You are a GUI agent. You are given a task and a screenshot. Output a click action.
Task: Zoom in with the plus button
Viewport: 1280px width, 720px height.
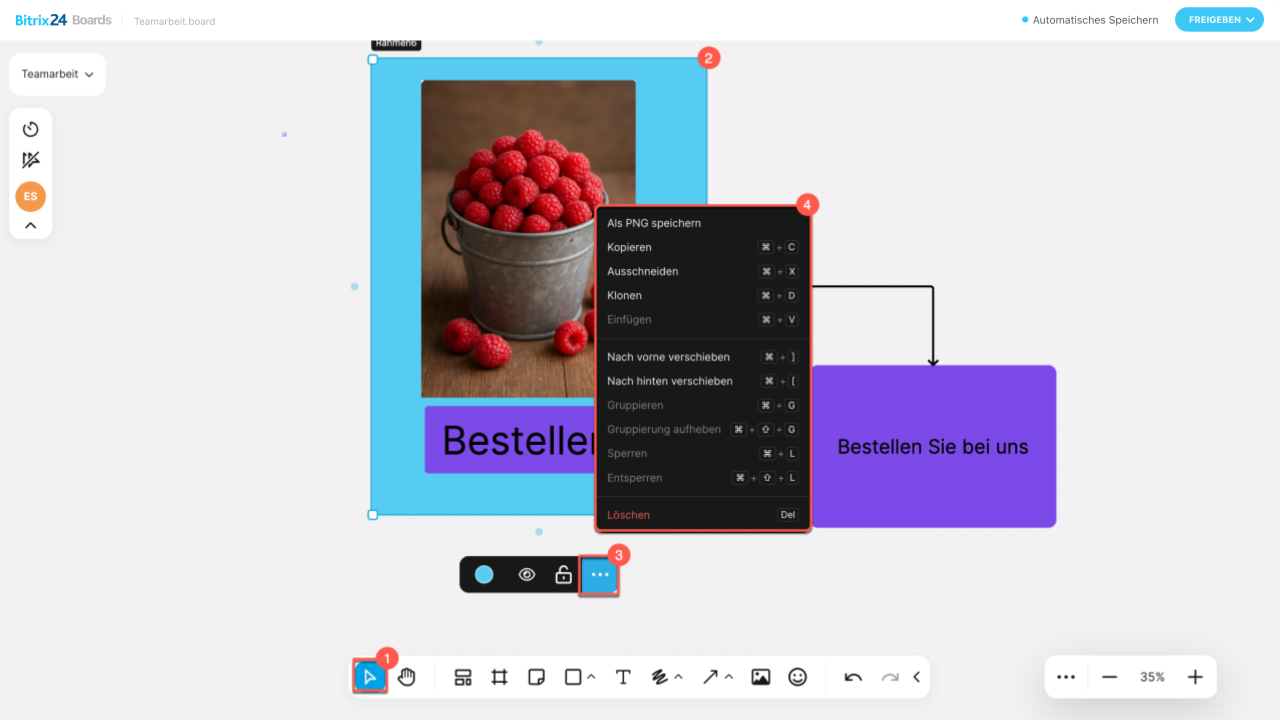tap(1195, 677)
